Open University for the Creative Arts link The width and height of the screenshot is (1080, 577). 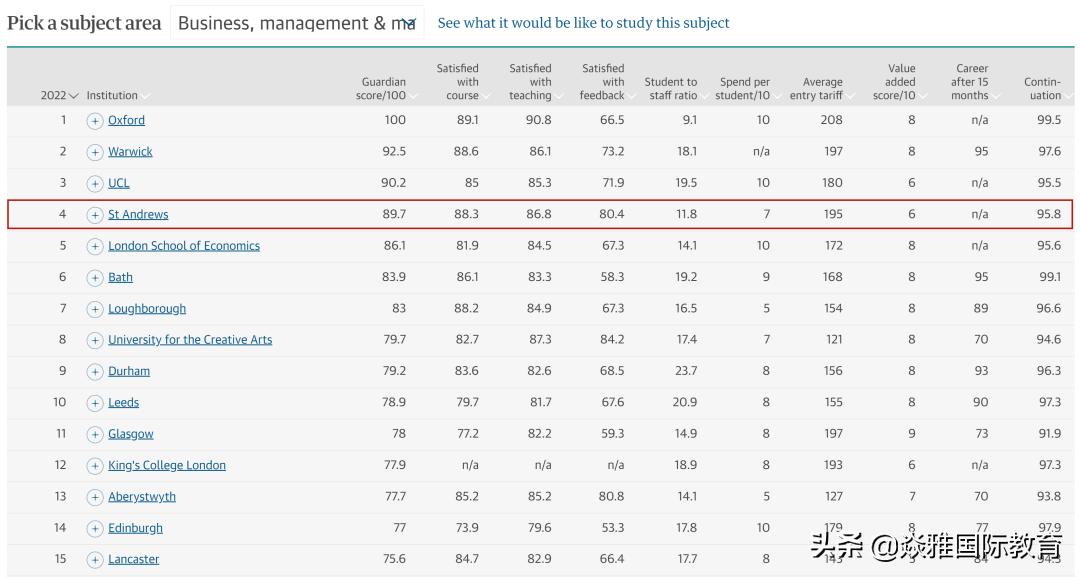190,339
